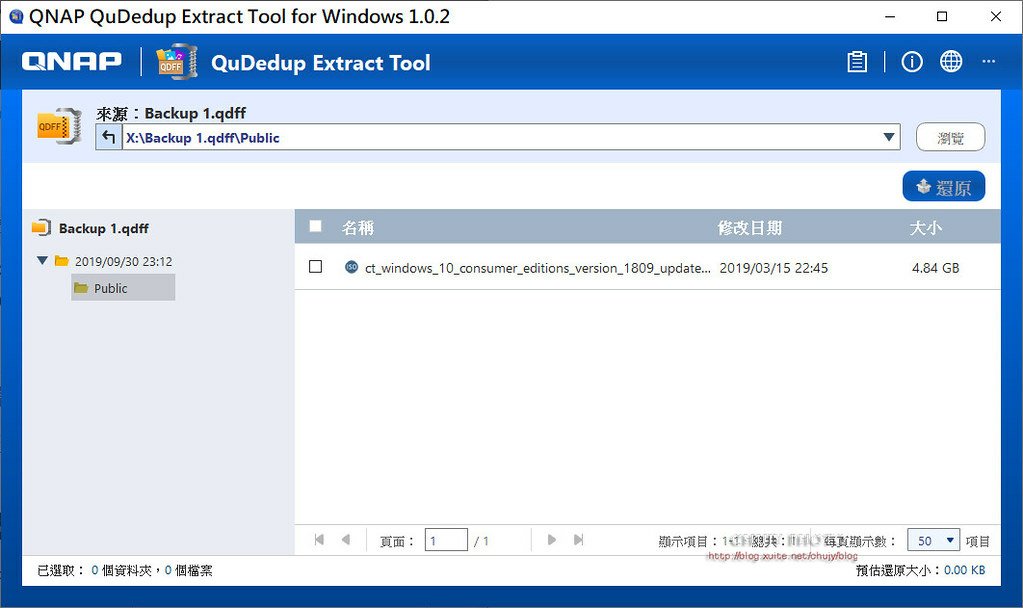This screenshot has width=1023, height=608.
Task: Go to next page
Action: pos(552,540)
